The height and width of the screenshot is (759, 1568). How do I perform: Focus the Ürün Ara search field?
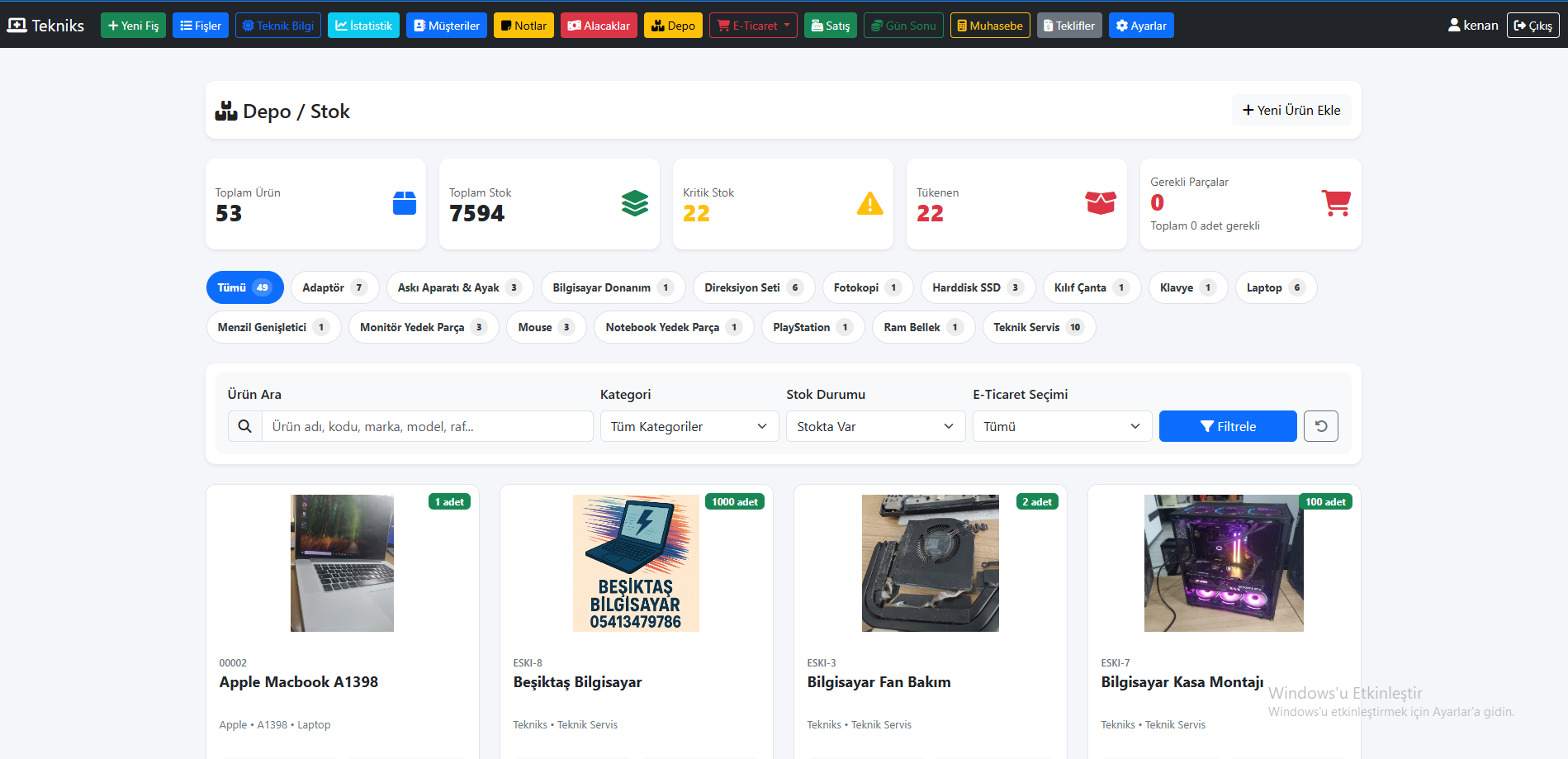[427, 426]
